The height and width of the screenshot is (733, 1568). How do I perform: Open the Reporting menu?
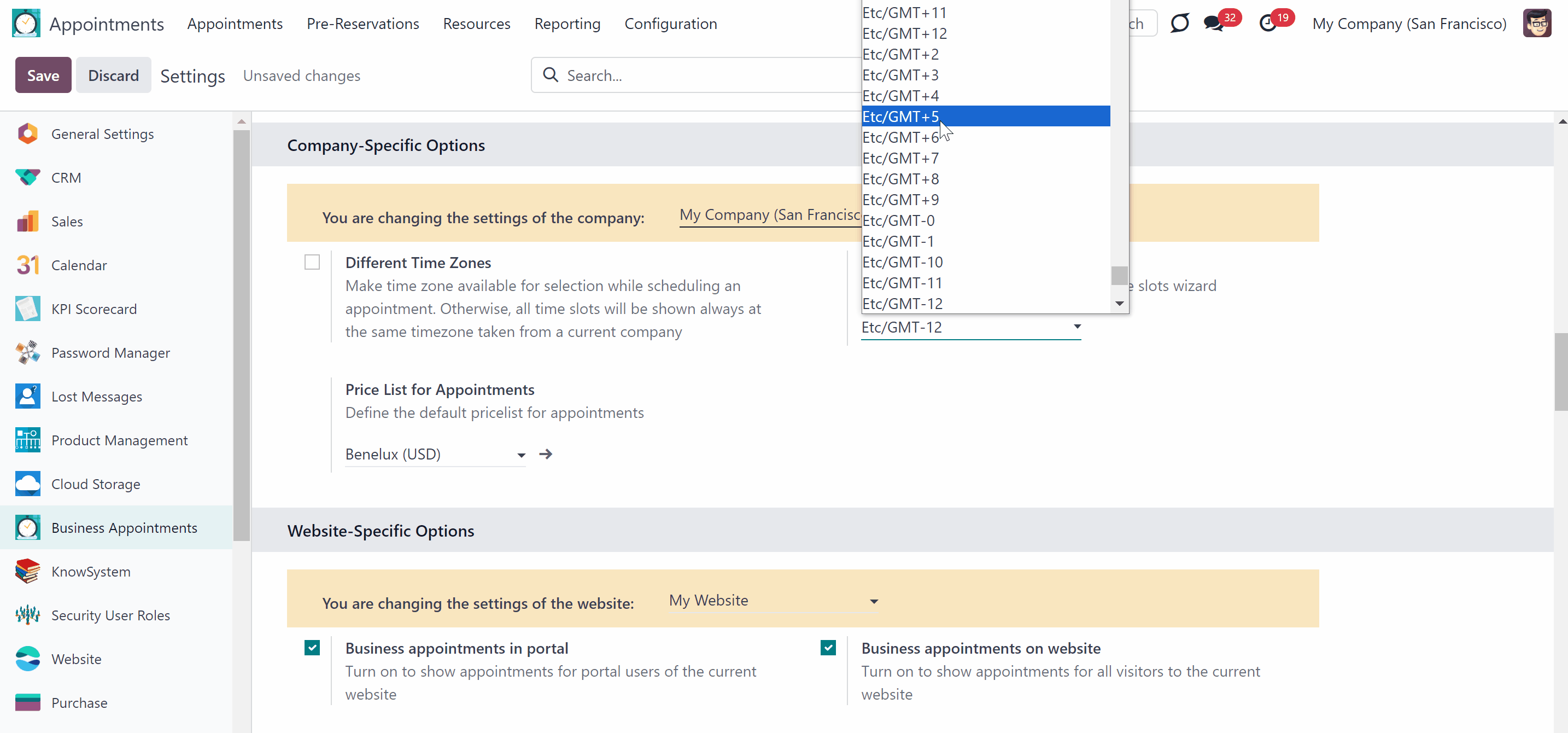point(567,24)
